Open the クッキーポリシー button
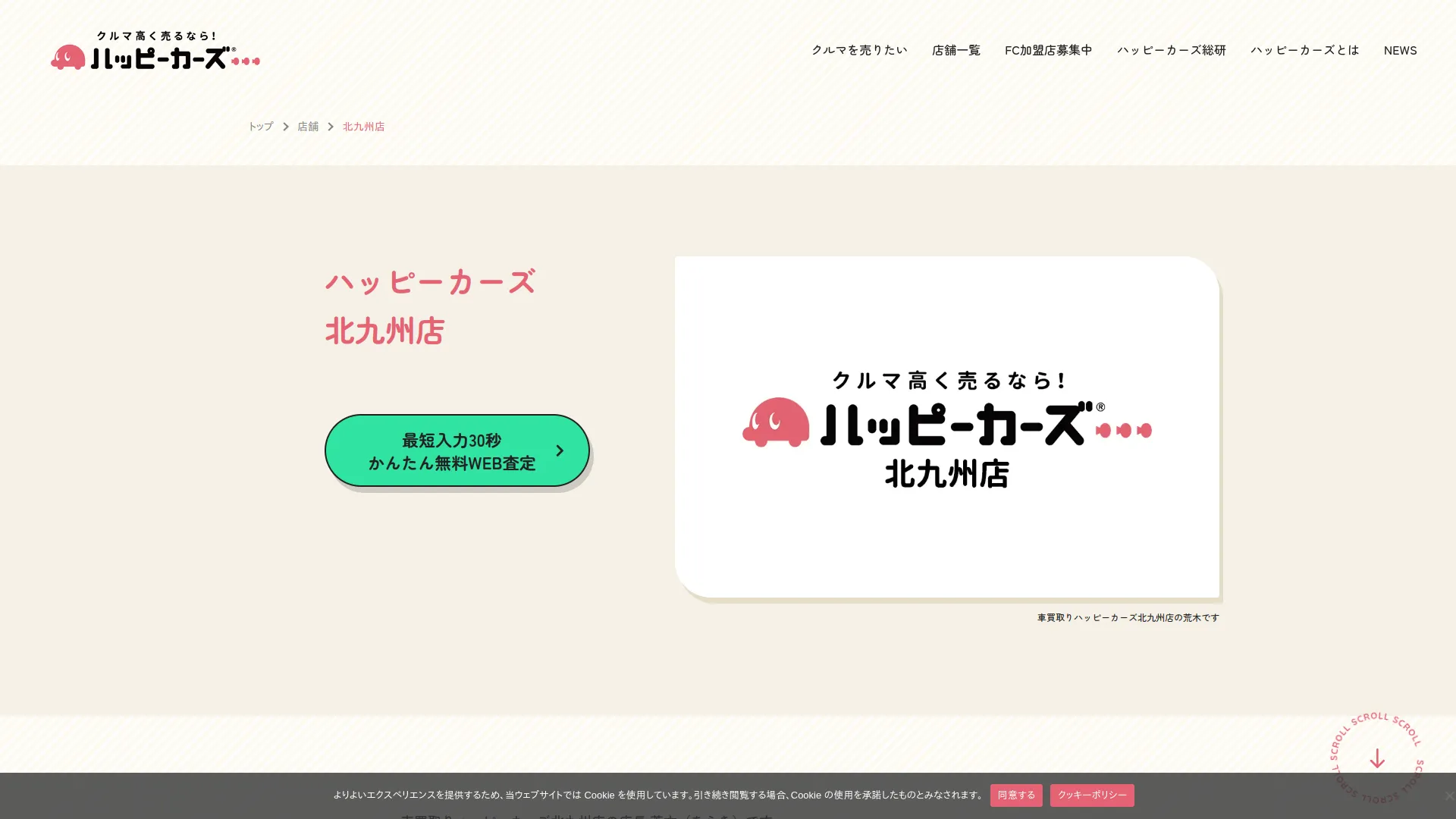 pyautogui.click(x=1092, y=795)
